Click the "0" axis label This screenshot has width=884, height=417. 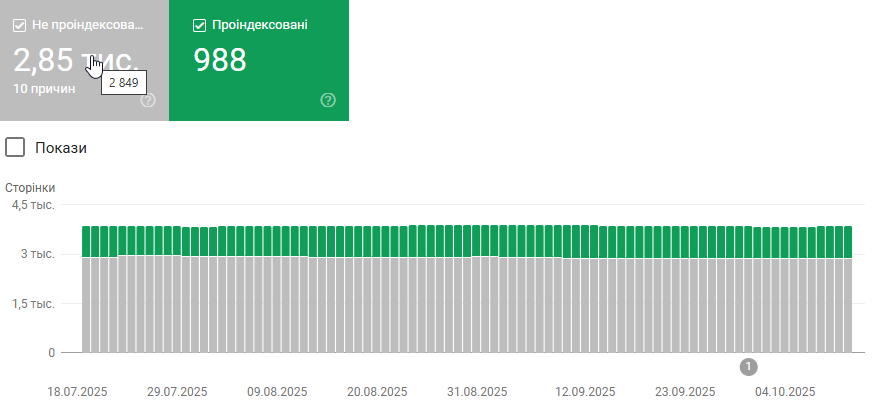pos(51,353)
